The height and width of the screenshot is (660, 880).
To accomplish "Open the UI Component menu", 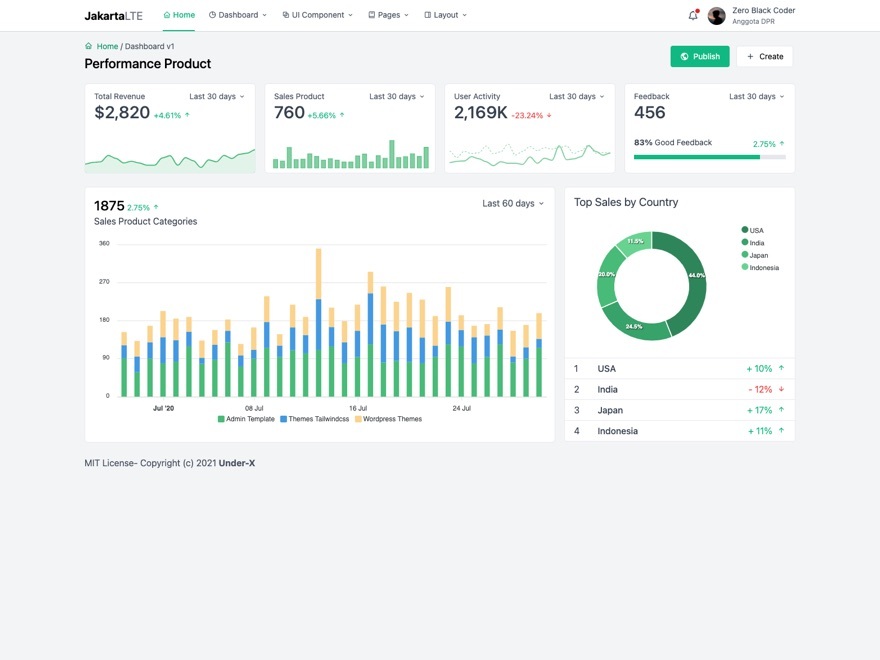I will click(x=318, y=15).
